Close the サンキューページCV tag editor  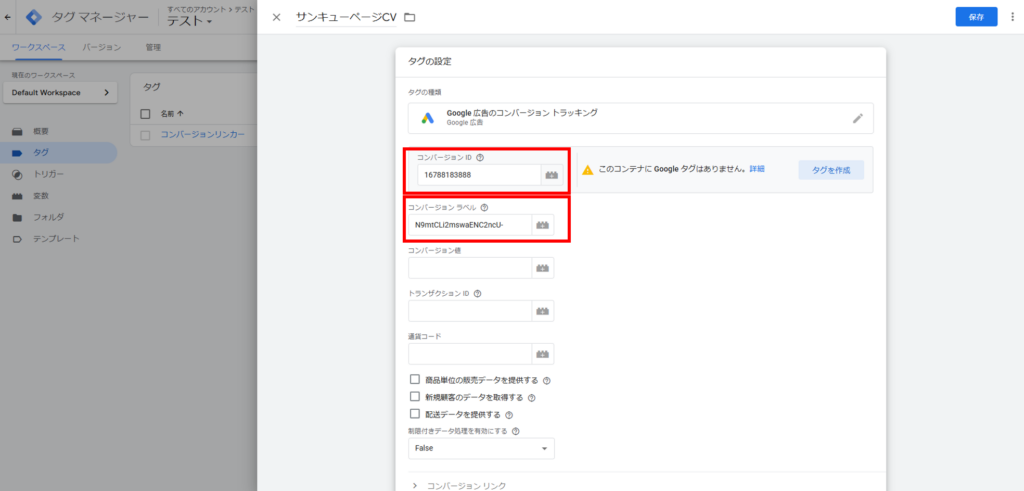(276, 18)
